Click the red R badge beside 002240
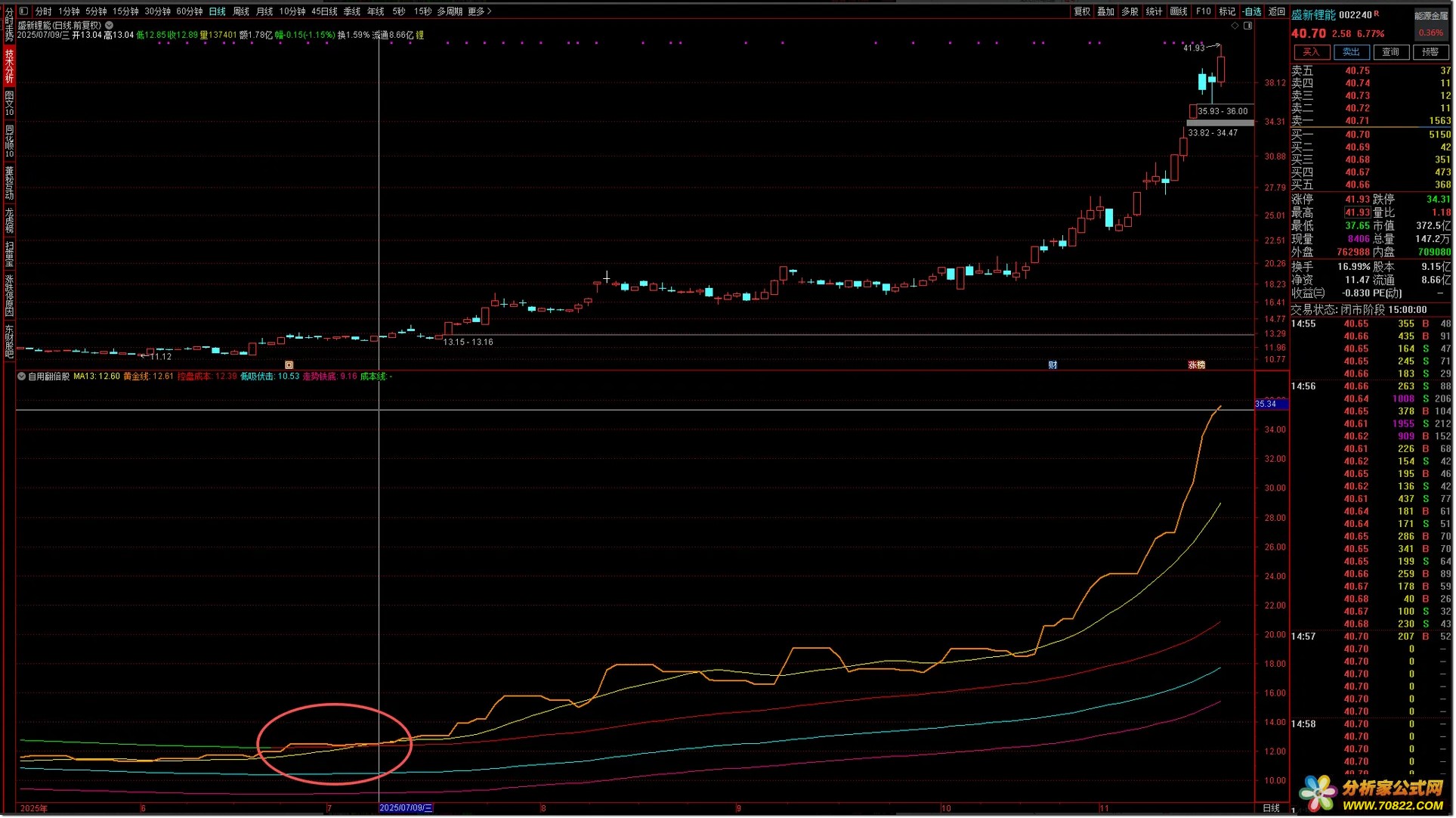 (x=1377, y=13)
